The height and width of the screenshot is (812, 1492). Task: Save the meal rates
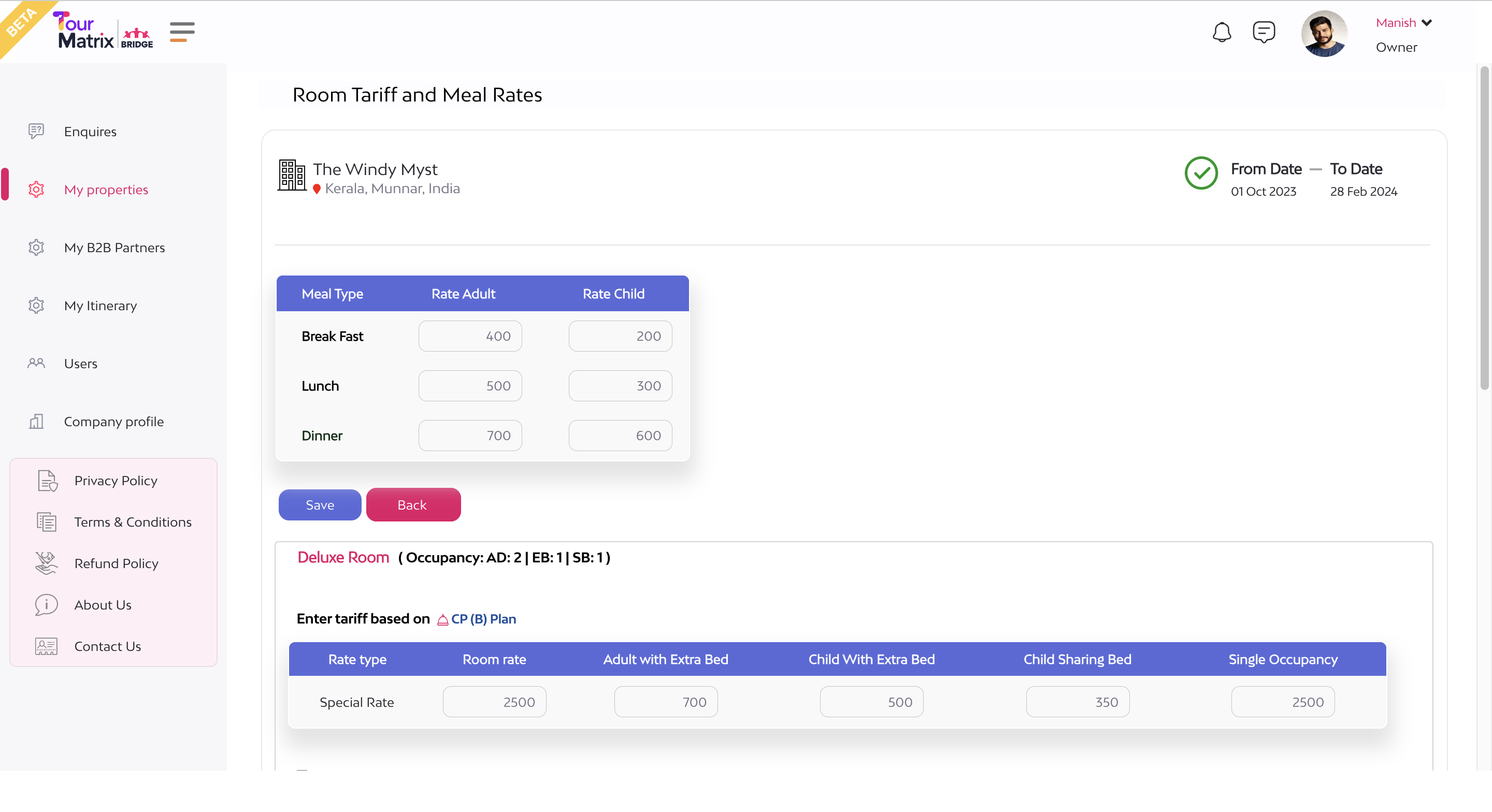coord(320,504)
